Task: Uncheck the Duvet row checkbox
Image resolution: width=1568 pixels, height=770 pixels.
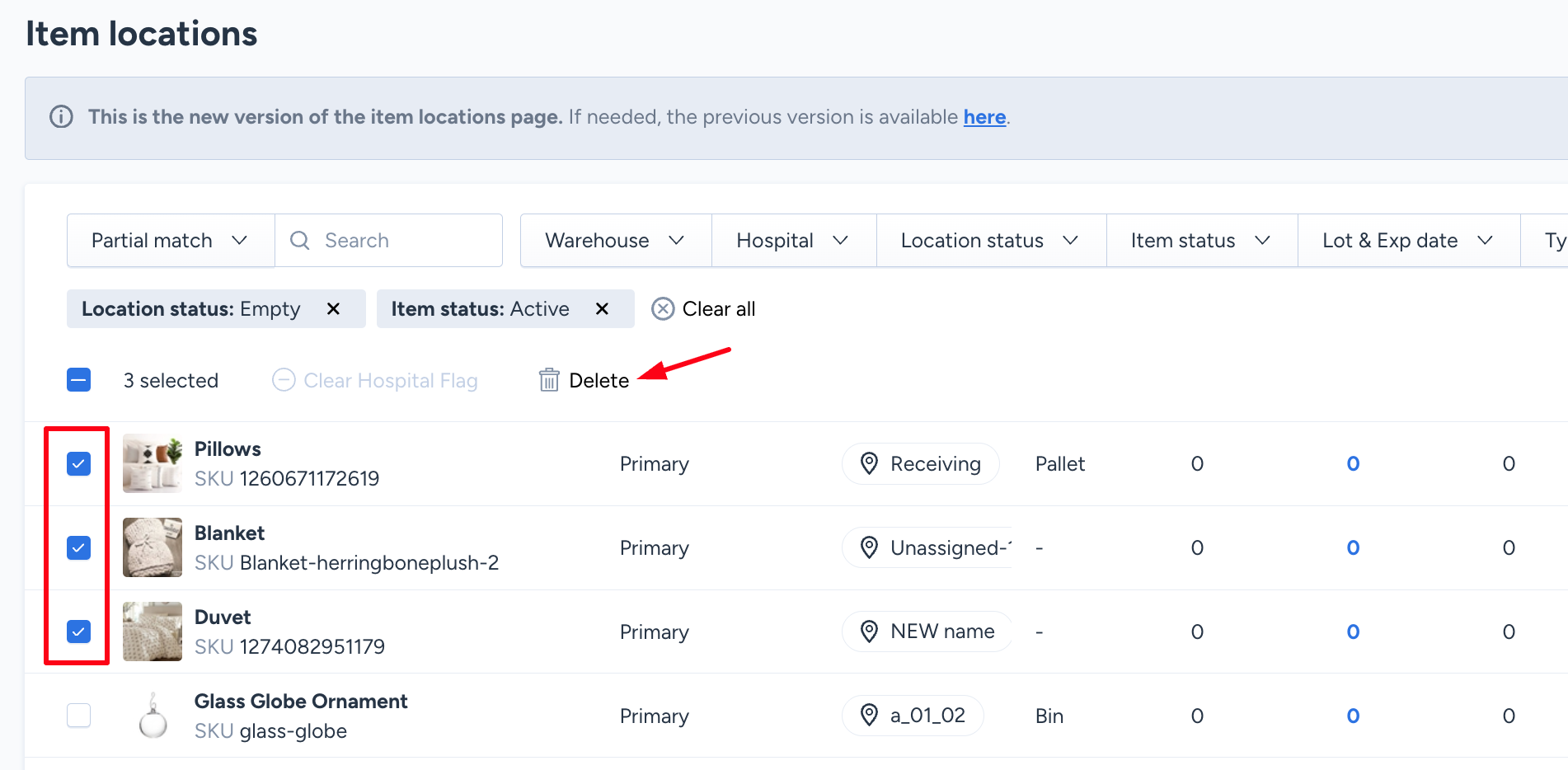Action: pos(79,631)
